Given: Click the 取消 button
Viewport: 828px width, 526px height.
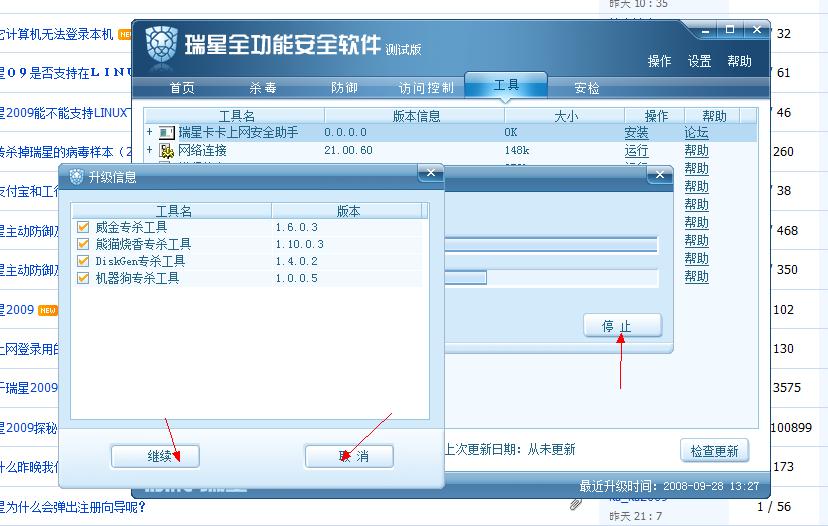Looking at the screenshot, I should click(x=349, y=456).
